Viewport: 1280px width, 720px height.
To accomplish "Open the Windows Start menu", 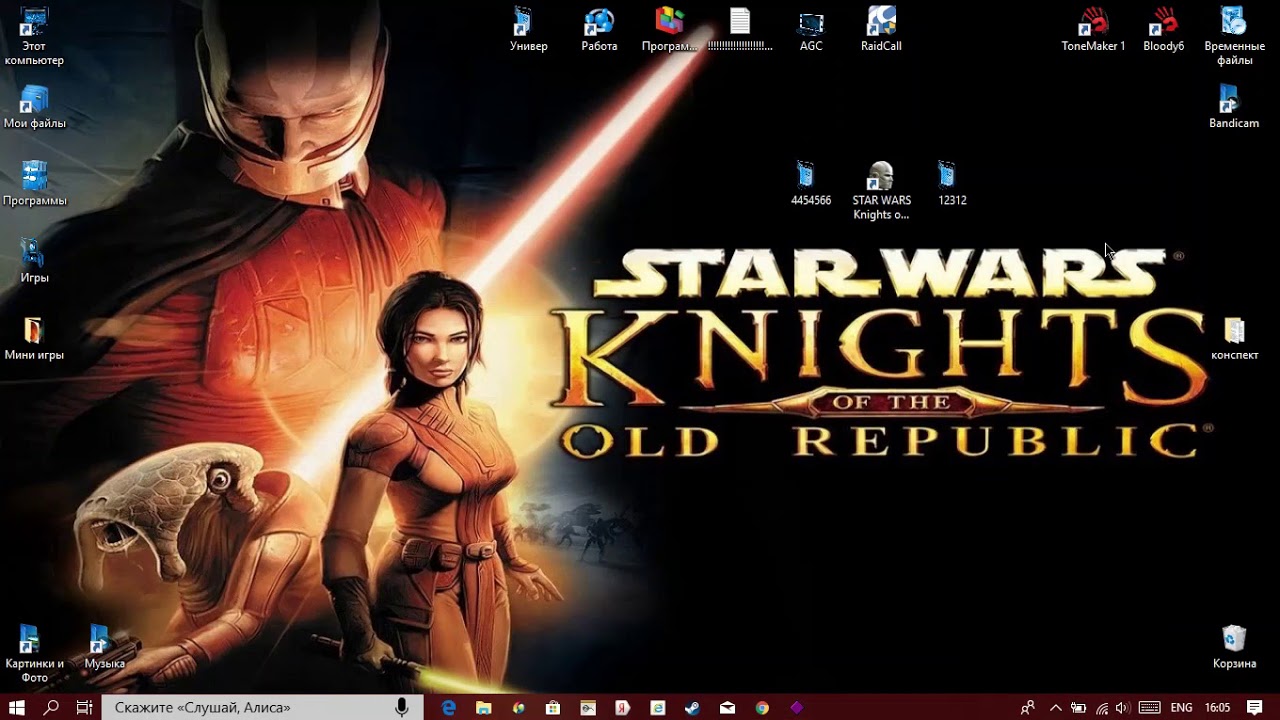I will click(17, 707).
